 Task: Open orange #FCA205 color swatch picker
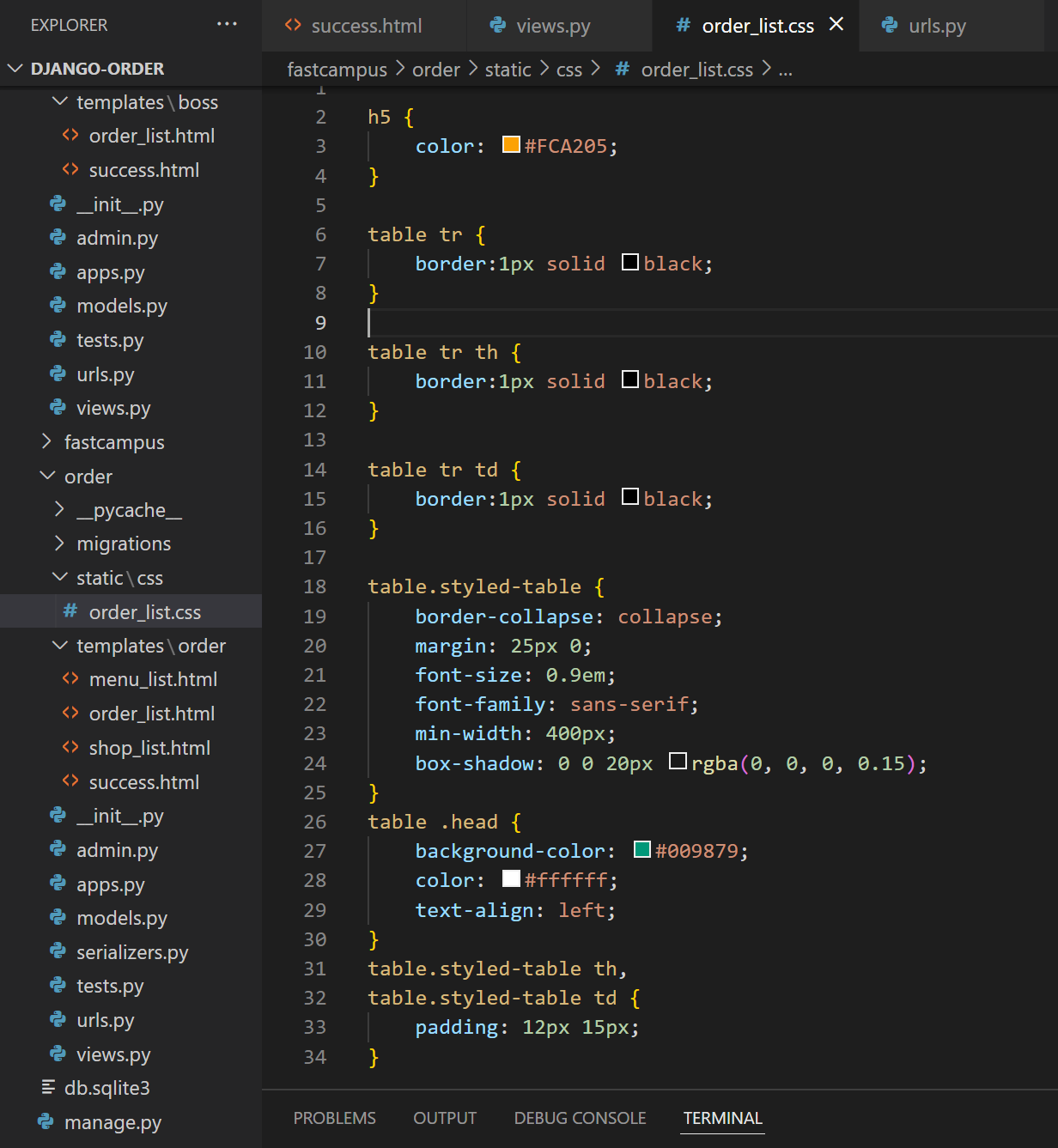pyautogui.click(x=511, y=144)
